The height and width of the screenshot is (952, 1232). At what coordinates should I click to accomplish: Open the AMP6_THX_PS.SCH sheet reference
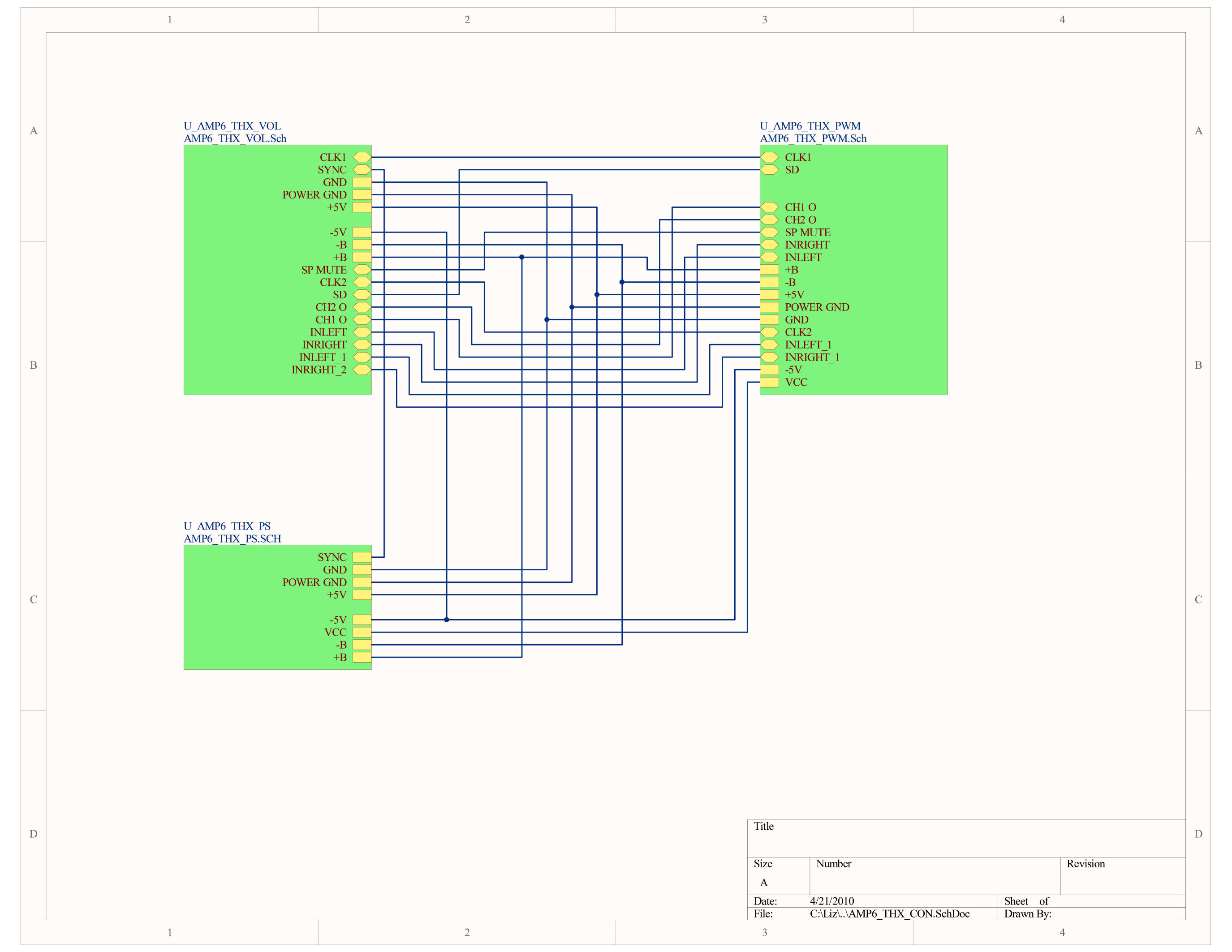tap(233, 538)
